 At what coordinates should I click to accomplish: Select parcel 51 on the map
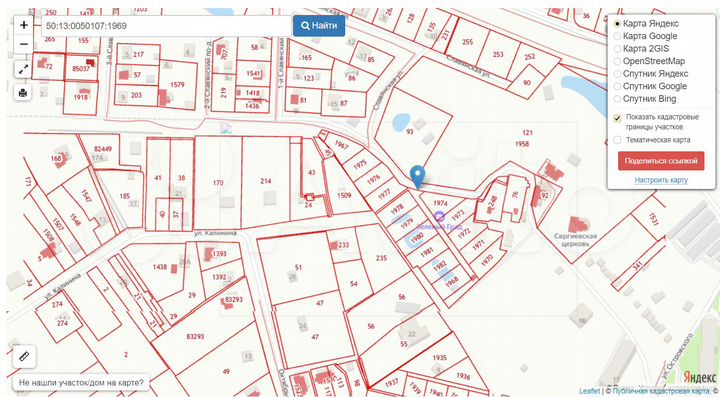tap(298, 267)
